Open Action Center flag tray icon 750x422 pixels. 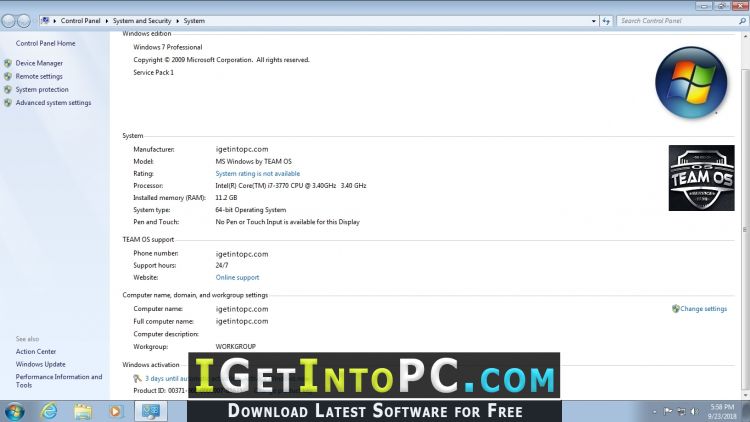[668, 411]
